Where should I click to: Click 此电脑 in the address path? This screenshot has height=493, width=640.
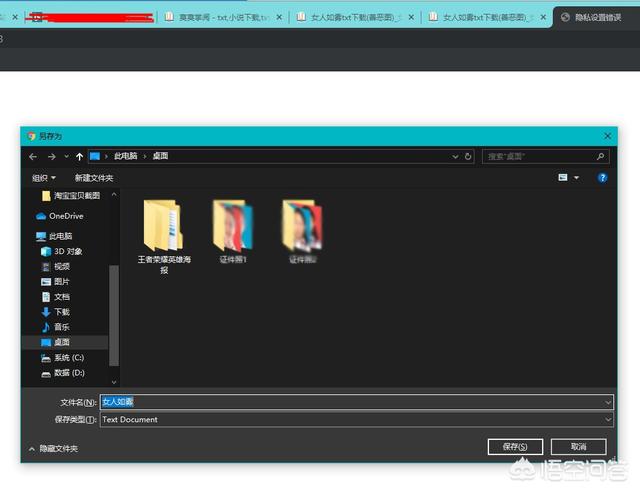tap(126, 156)
